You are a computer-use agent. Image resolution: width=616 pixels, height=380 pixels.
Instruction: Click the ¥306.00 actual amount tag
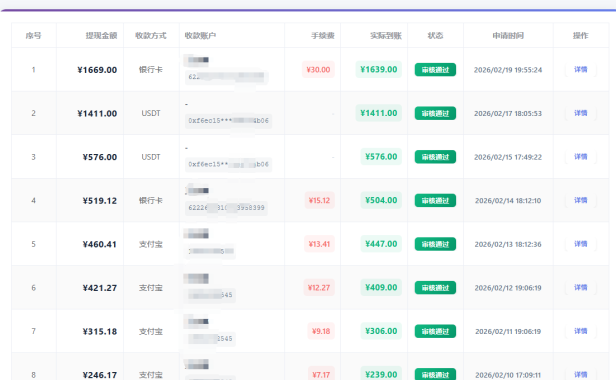click(381, 331)
